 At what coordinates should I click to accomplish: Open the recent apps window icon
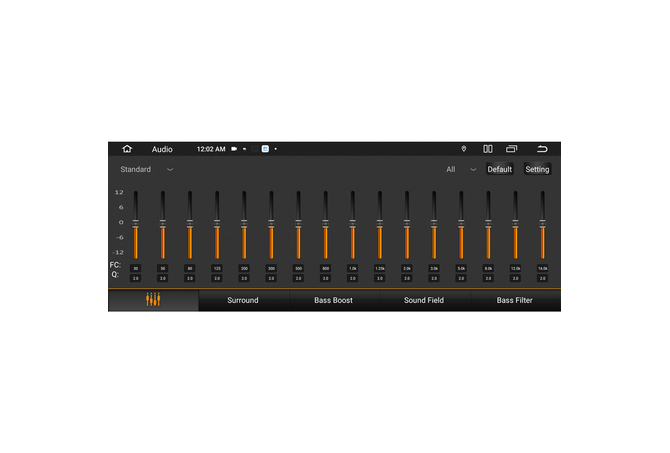coord(512,149)
